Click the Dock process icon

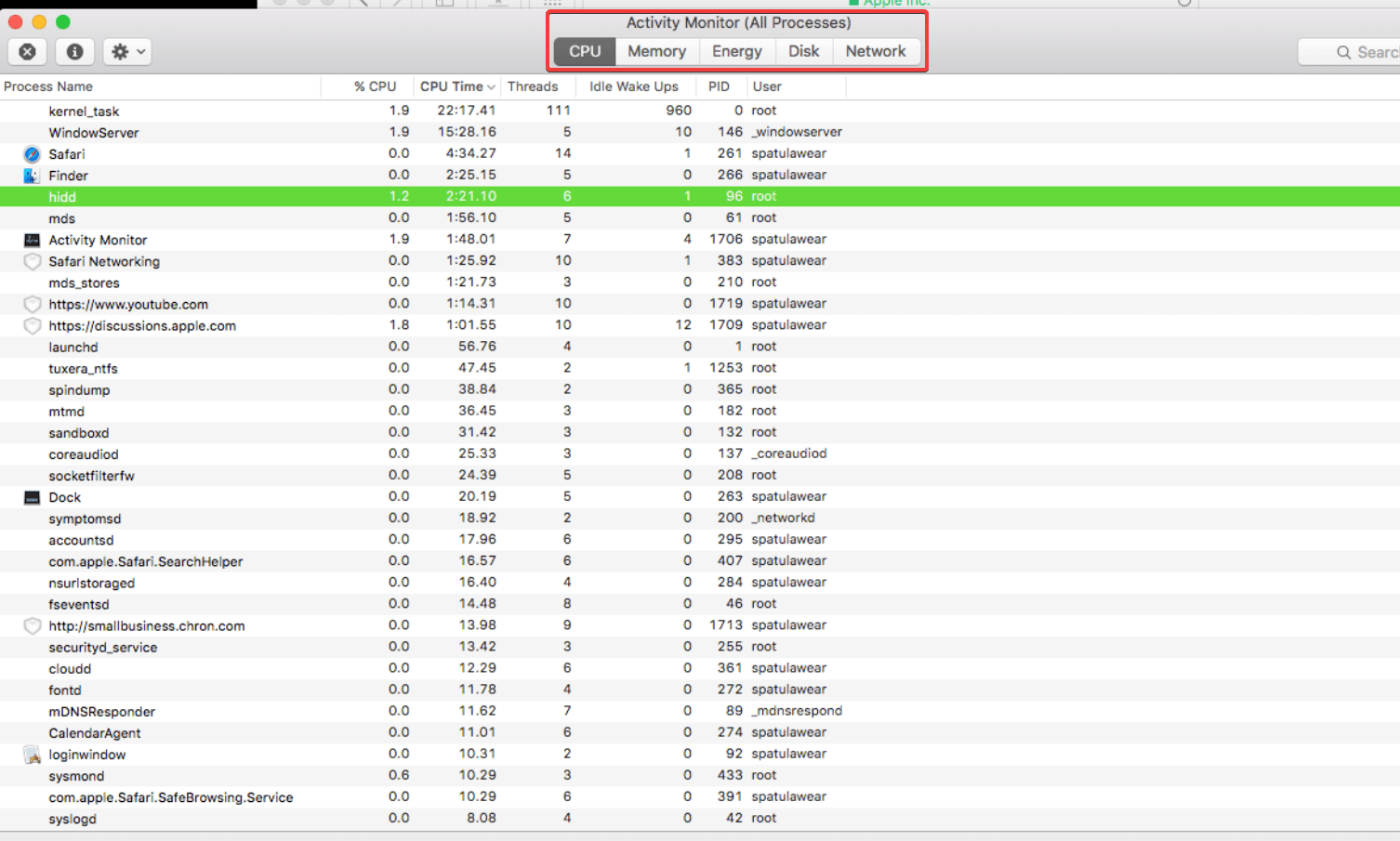(x=31, y=496)
